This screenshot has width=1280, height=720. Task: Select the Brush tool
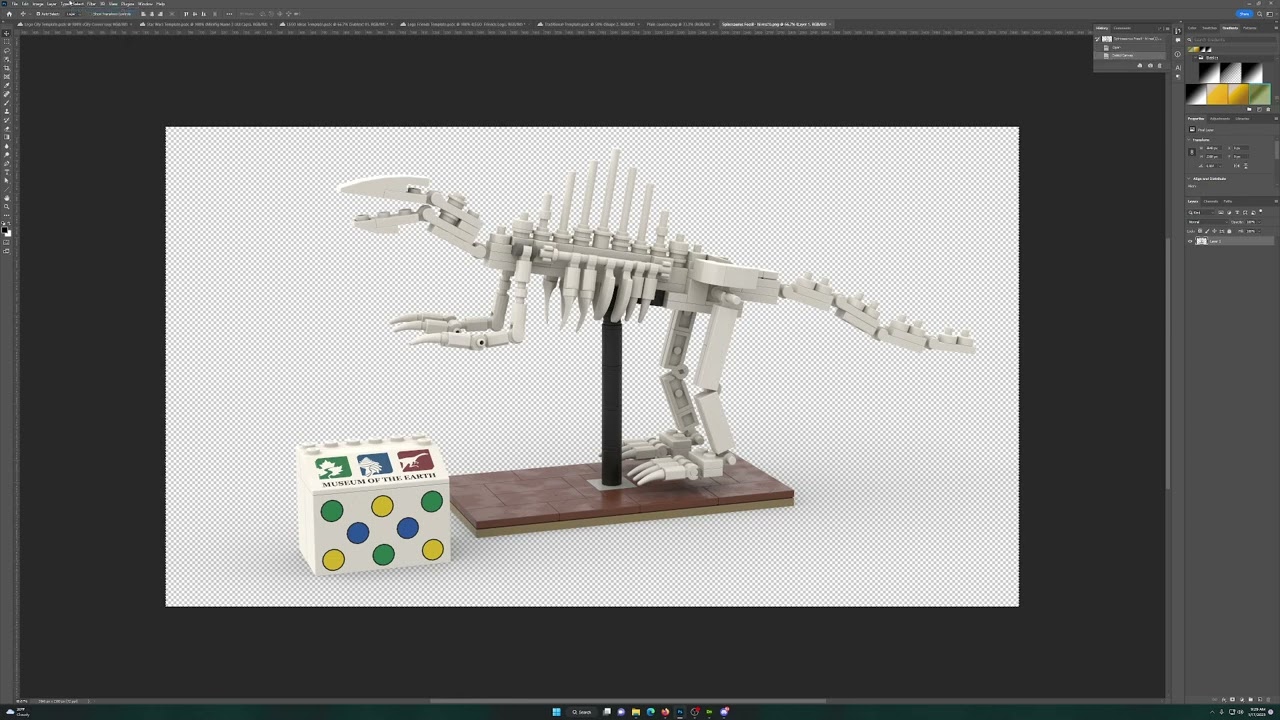pyautogui.click(x=6, y=102)
